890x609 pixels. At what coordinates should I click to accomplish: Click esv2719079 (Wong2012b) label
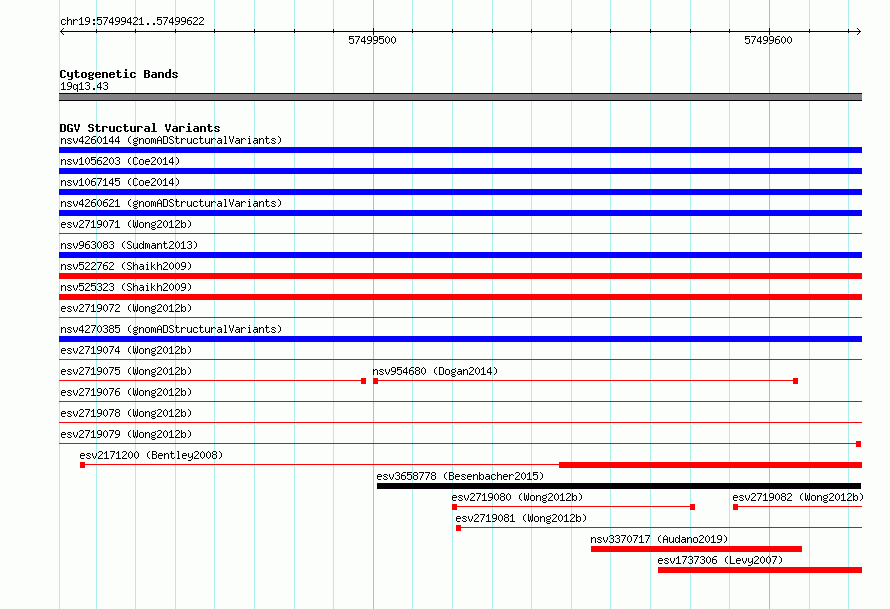(126, 434)
